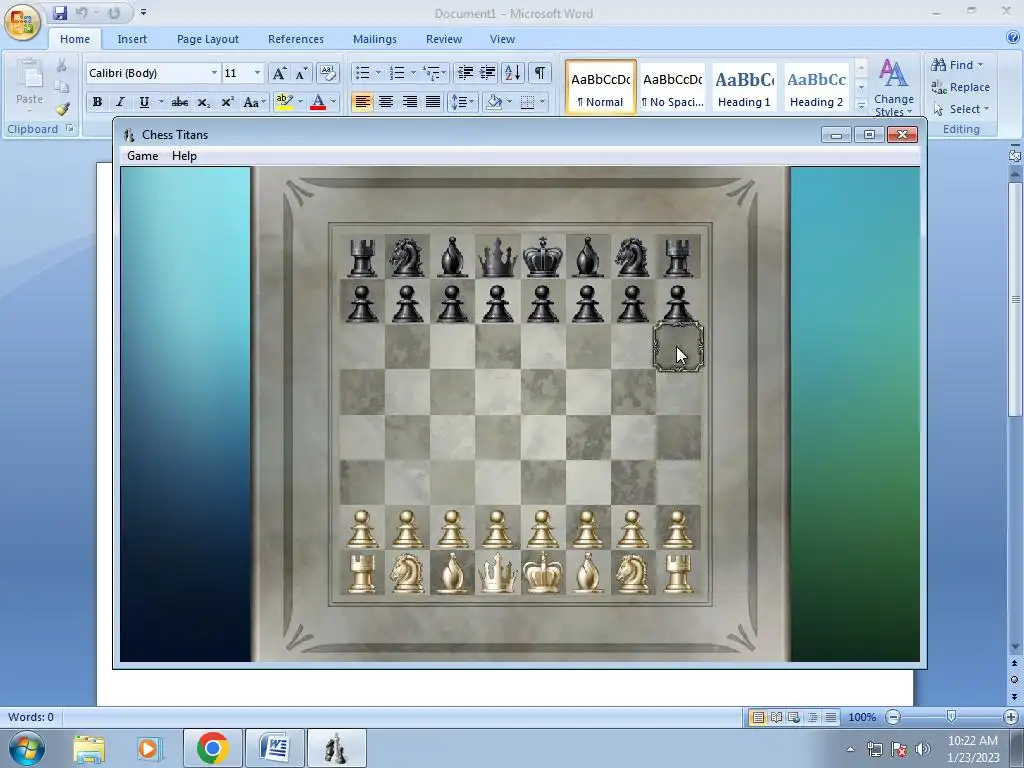Open the Change Case Aa dropdown
The image size is (1024, 768).
pos(254,103)
